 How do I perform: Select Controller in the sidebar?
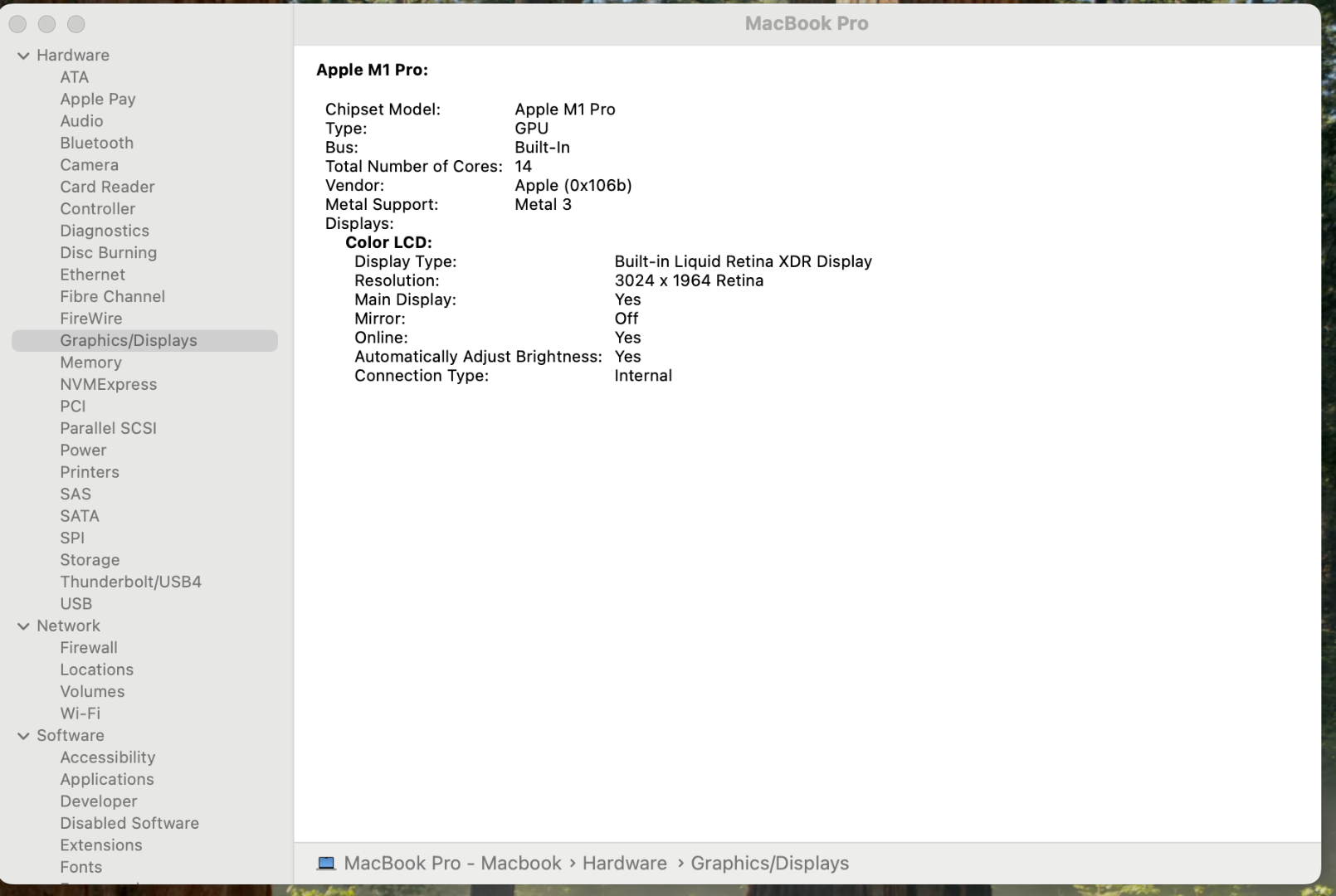tap(97, 209)
